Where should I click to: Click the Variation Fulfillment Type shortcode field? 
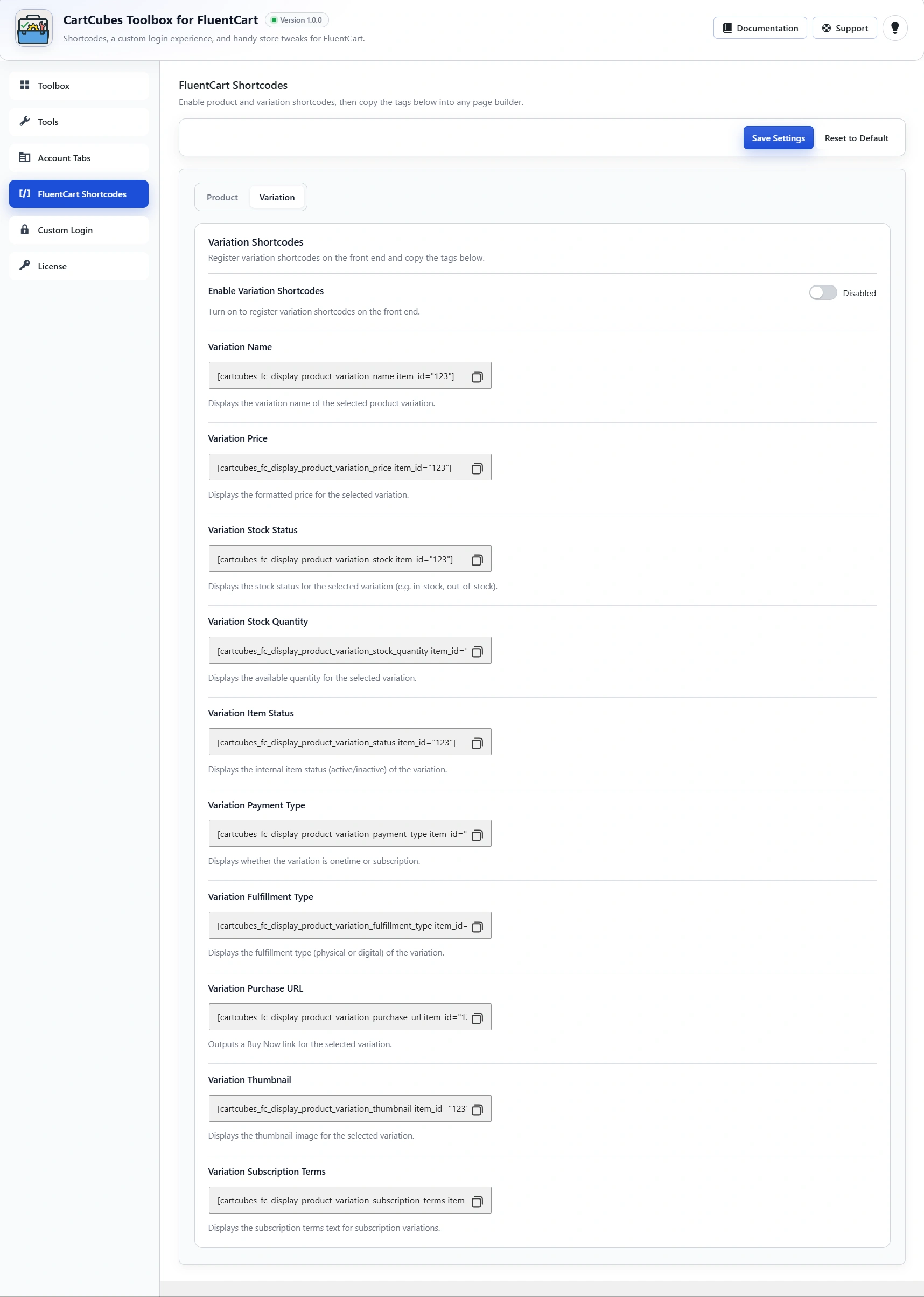pos(350,925)
